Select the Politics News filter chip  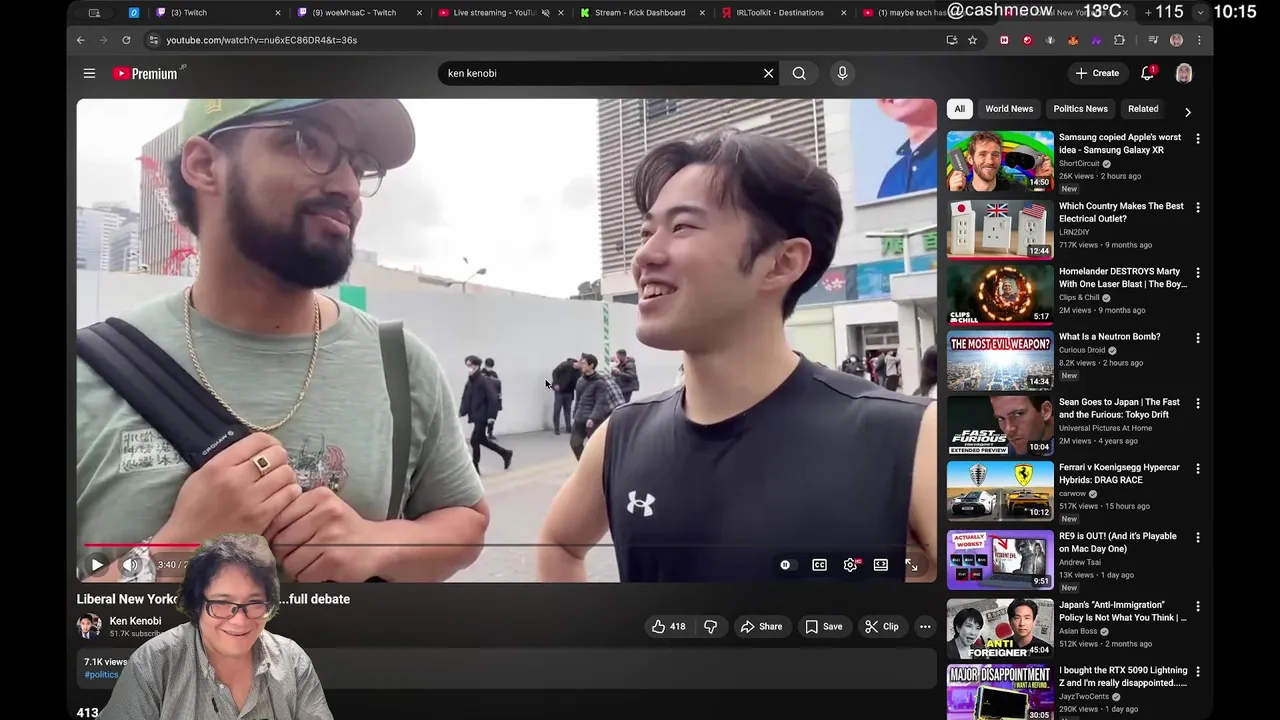coord(1080,109)
